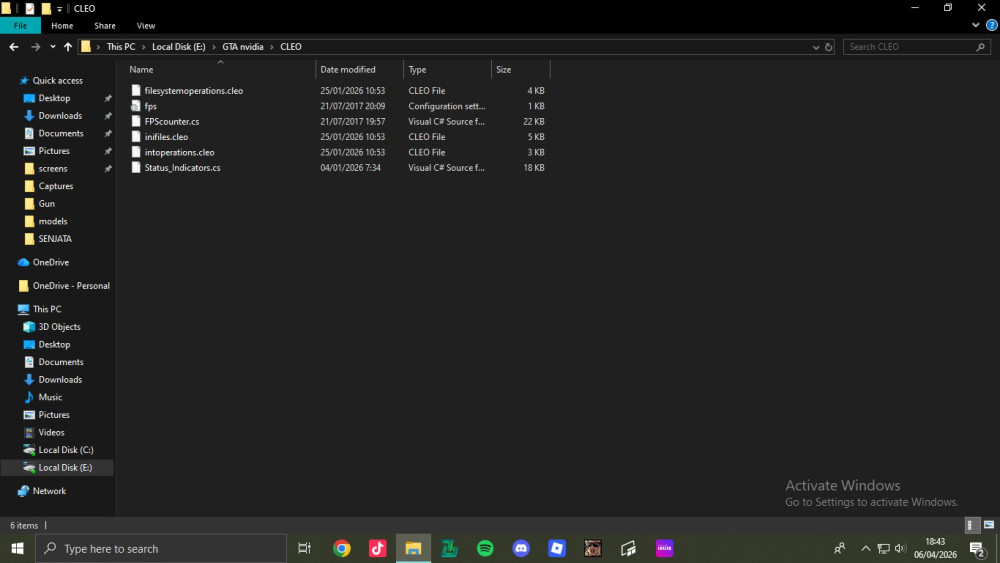
Task: Select This PC in navigation pane
Action: click(47, 309)
